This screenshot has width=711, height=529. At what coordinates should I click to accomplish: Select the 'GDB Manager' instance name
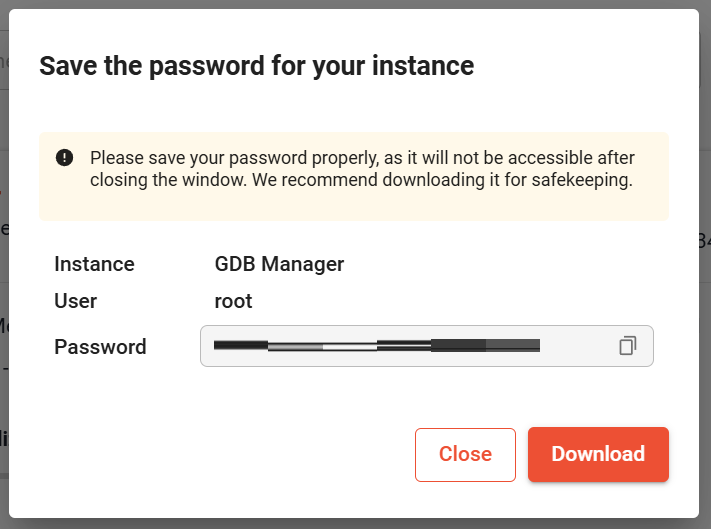[x=279, y=264]
